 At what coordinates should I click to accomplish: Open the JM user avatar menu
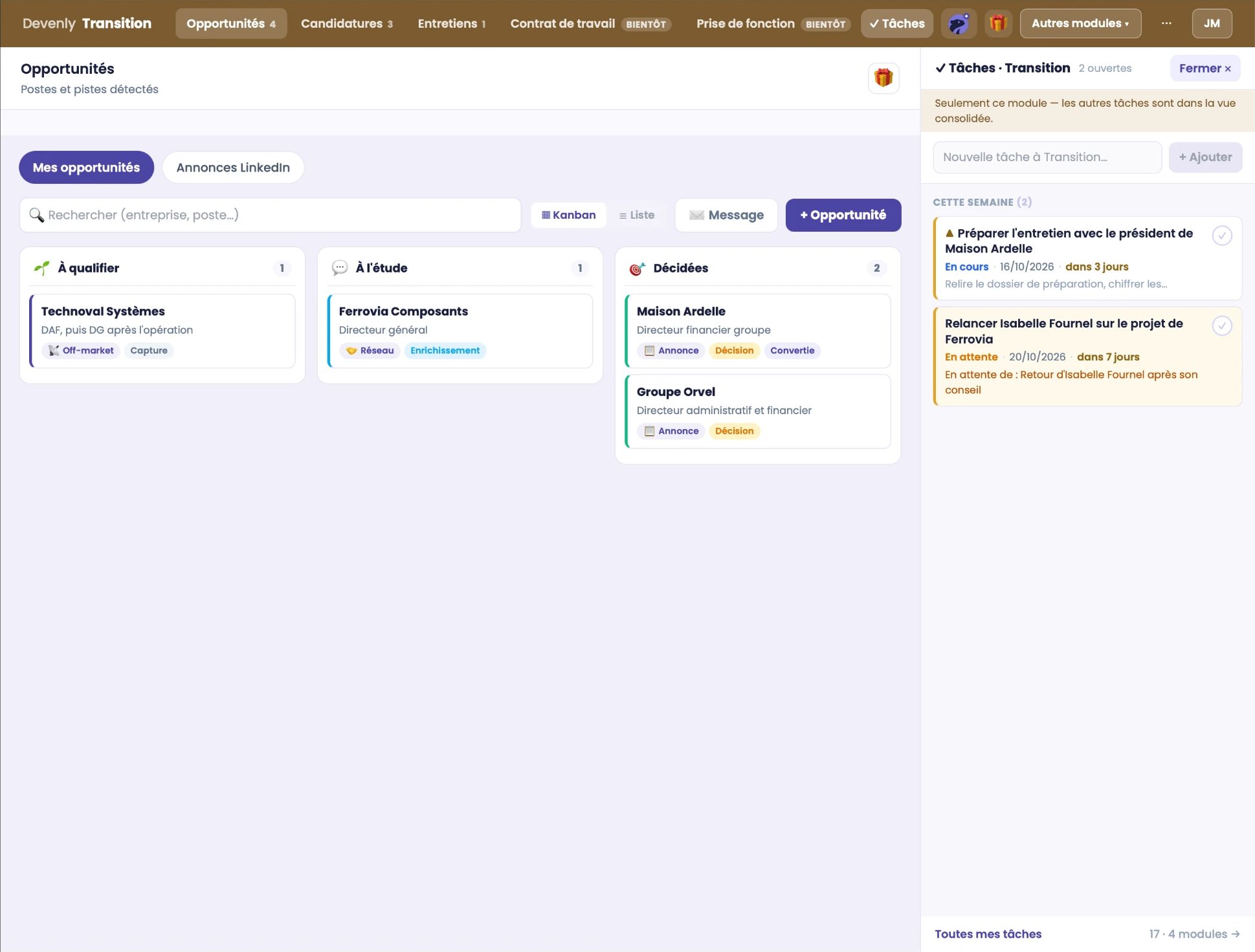pos(1212,24)
